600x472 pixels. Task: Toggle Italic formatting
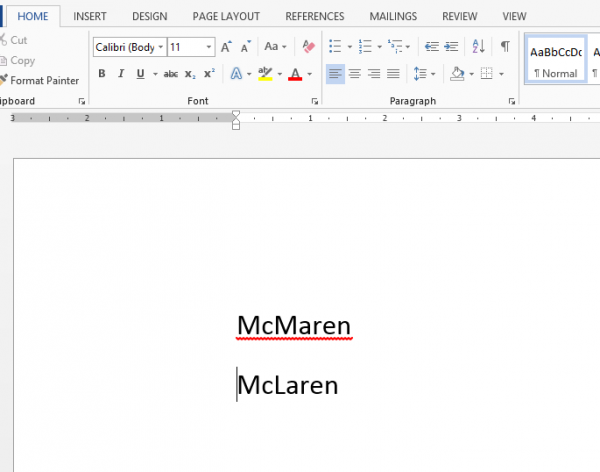(x=121, y=73)
